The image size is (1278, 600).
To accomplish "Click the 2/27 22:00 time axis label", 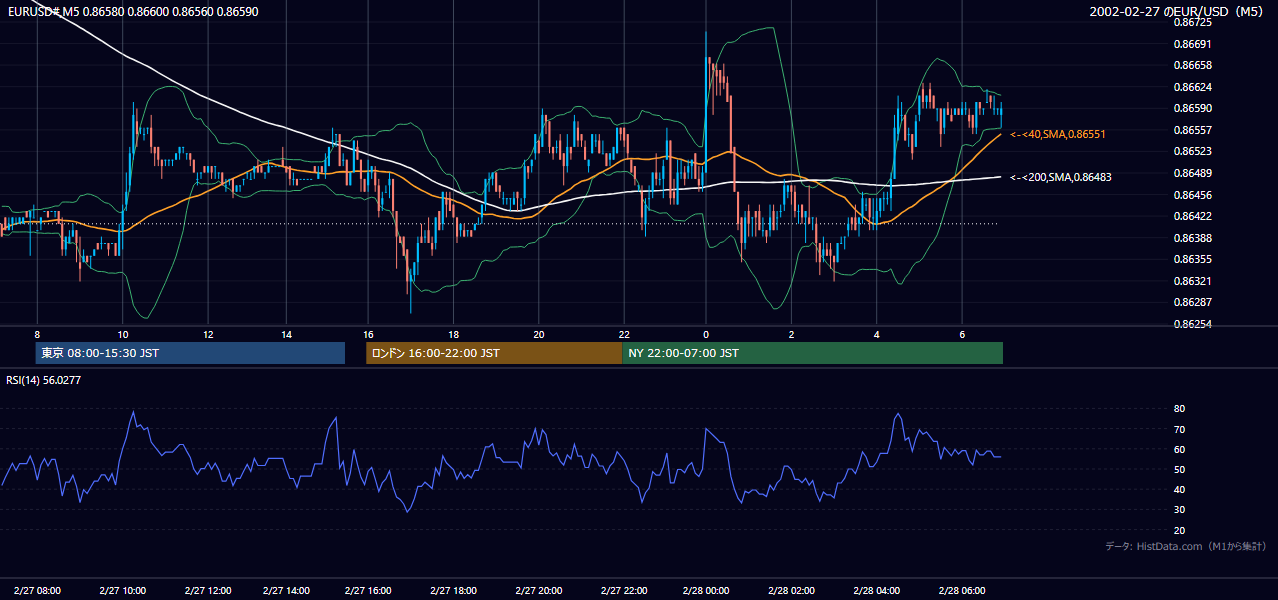I will click(624, 591).
